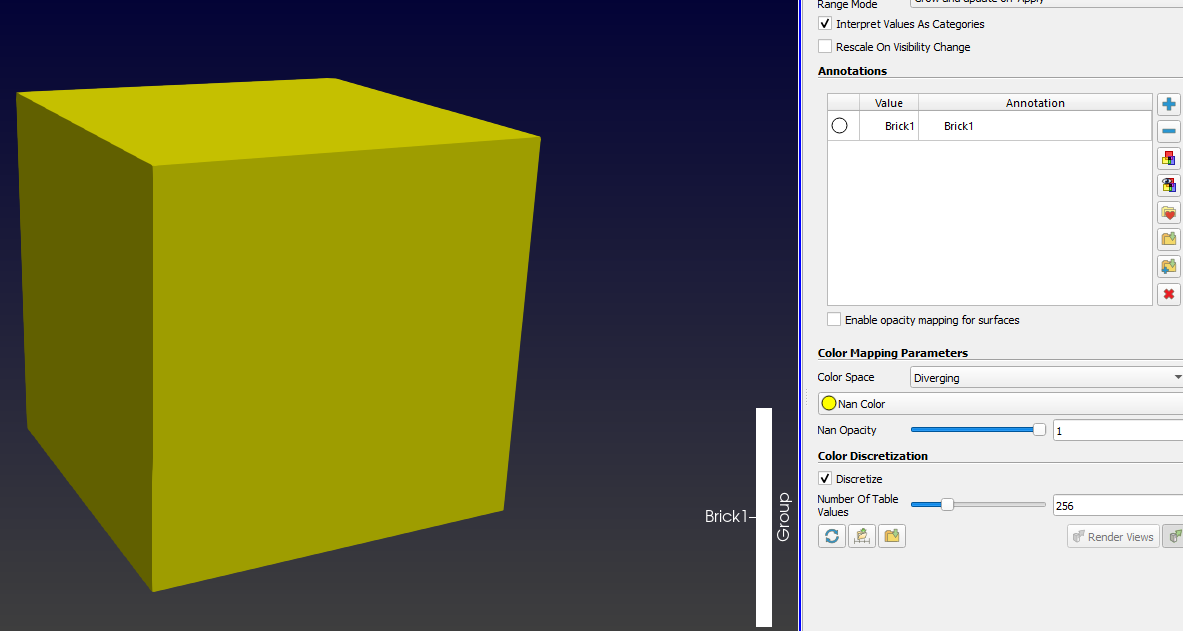Toggle the Discretize checkbox

click(x=825, y=479)
